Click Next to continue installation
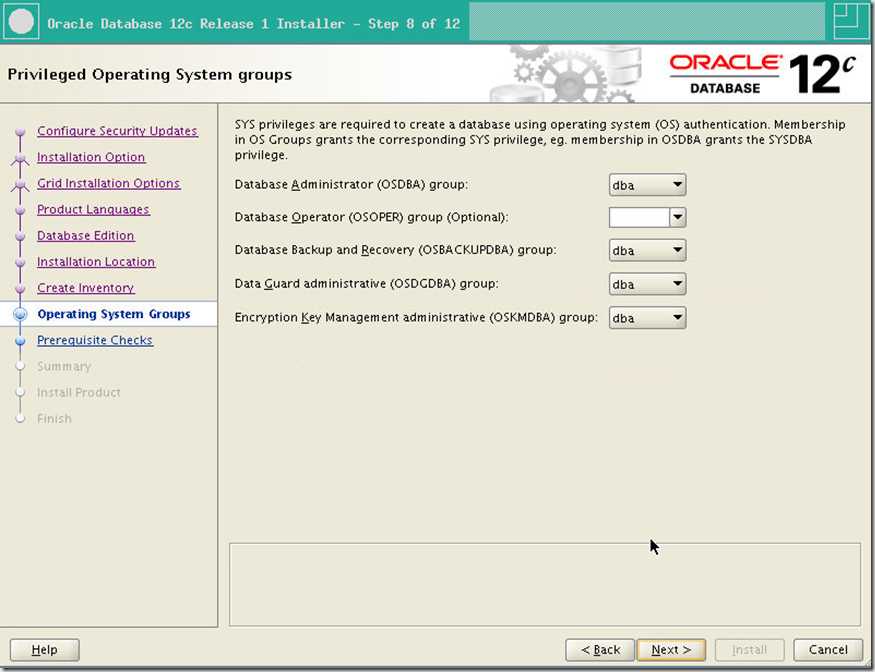 [x=671, y=650]
